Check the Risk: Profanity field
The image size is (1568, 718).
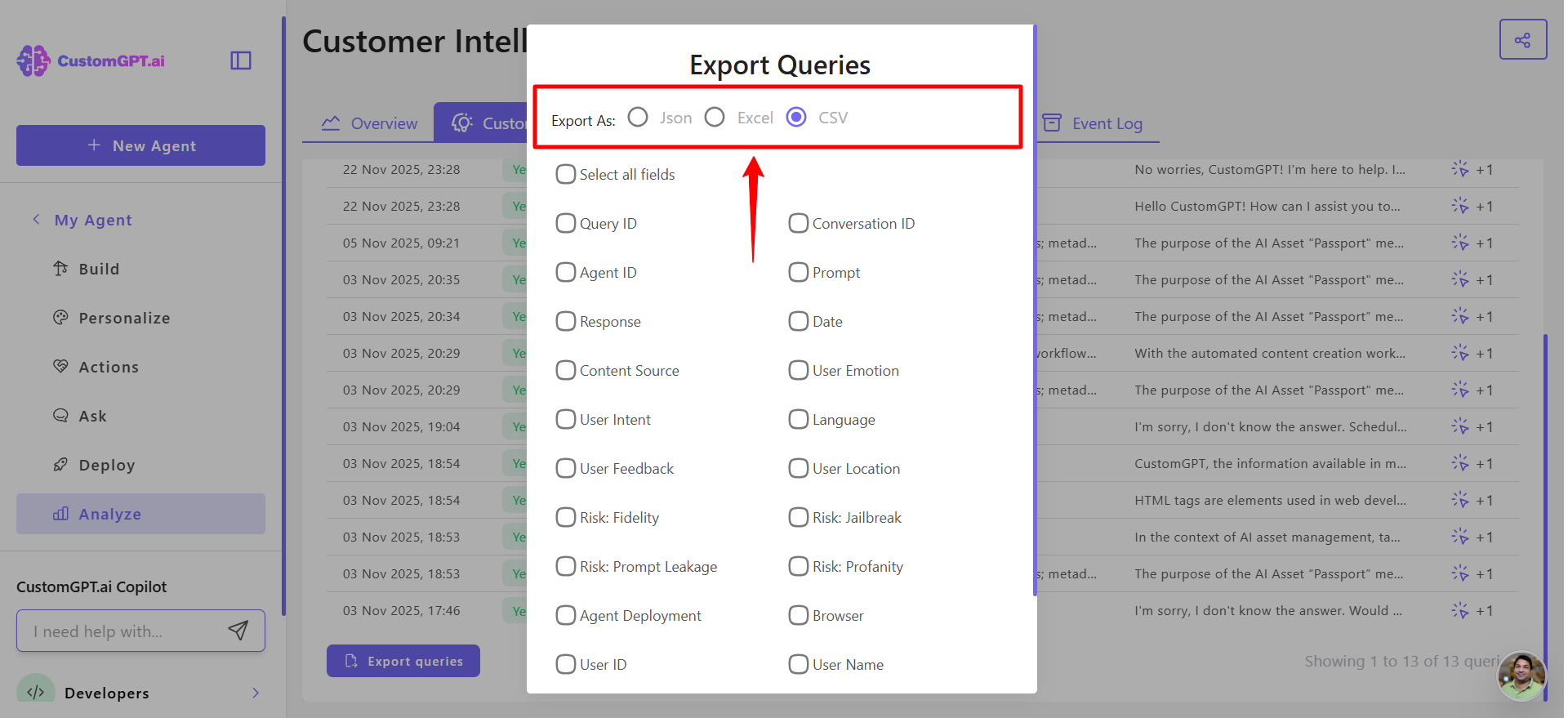coord(799,566)
